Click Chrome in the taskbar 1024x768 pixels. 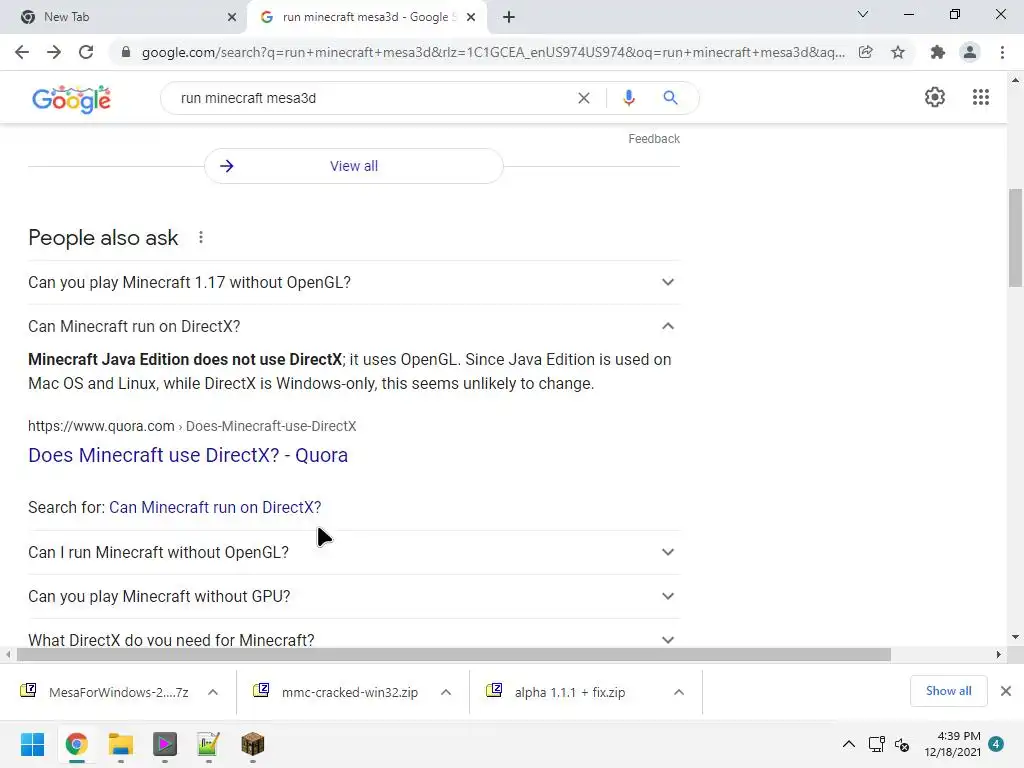pyautogui.click(x=76, y=744)
